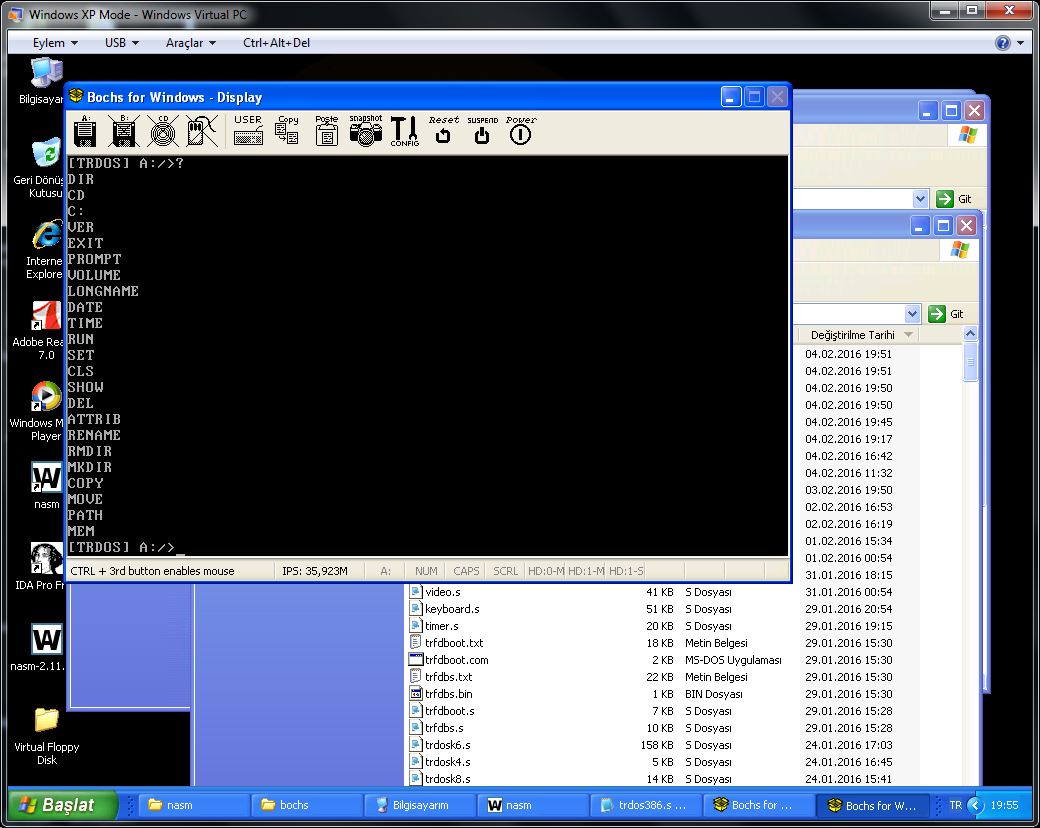Click the CAPS indicator in Bochs status bar

click(466, 571)
